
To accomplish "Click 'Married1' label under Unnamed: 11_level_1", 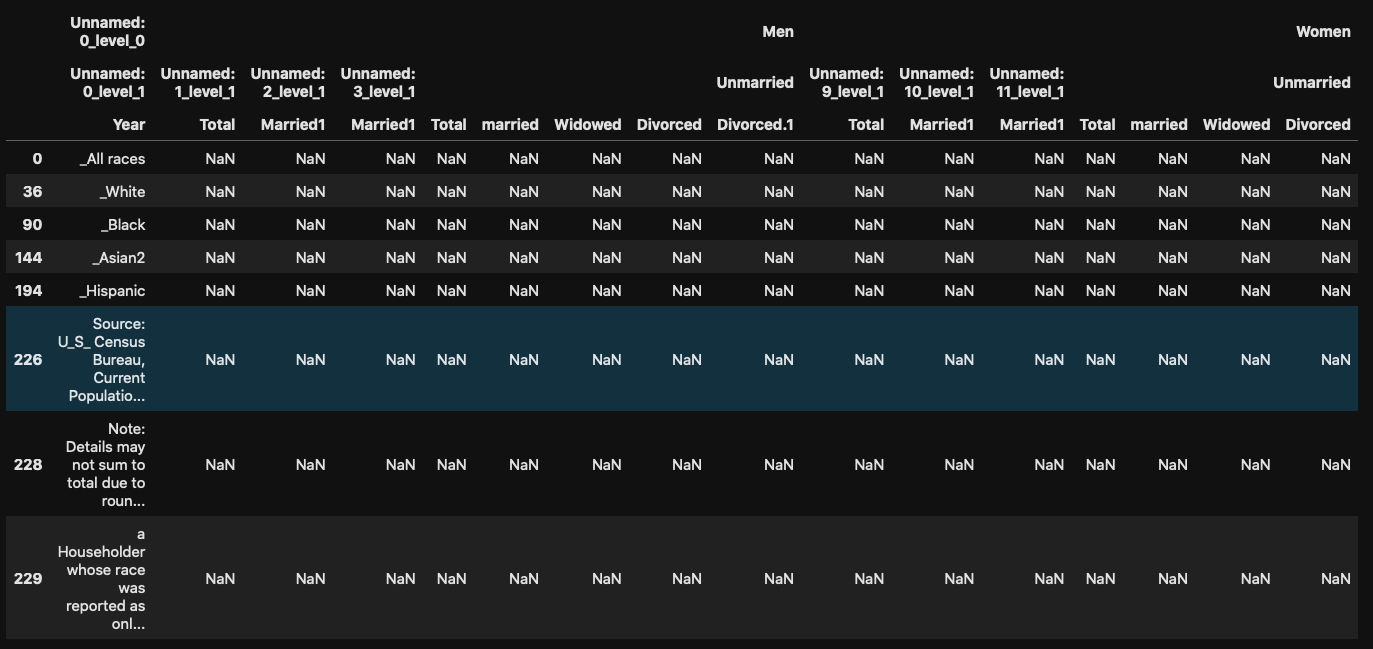I will 1032,124.
